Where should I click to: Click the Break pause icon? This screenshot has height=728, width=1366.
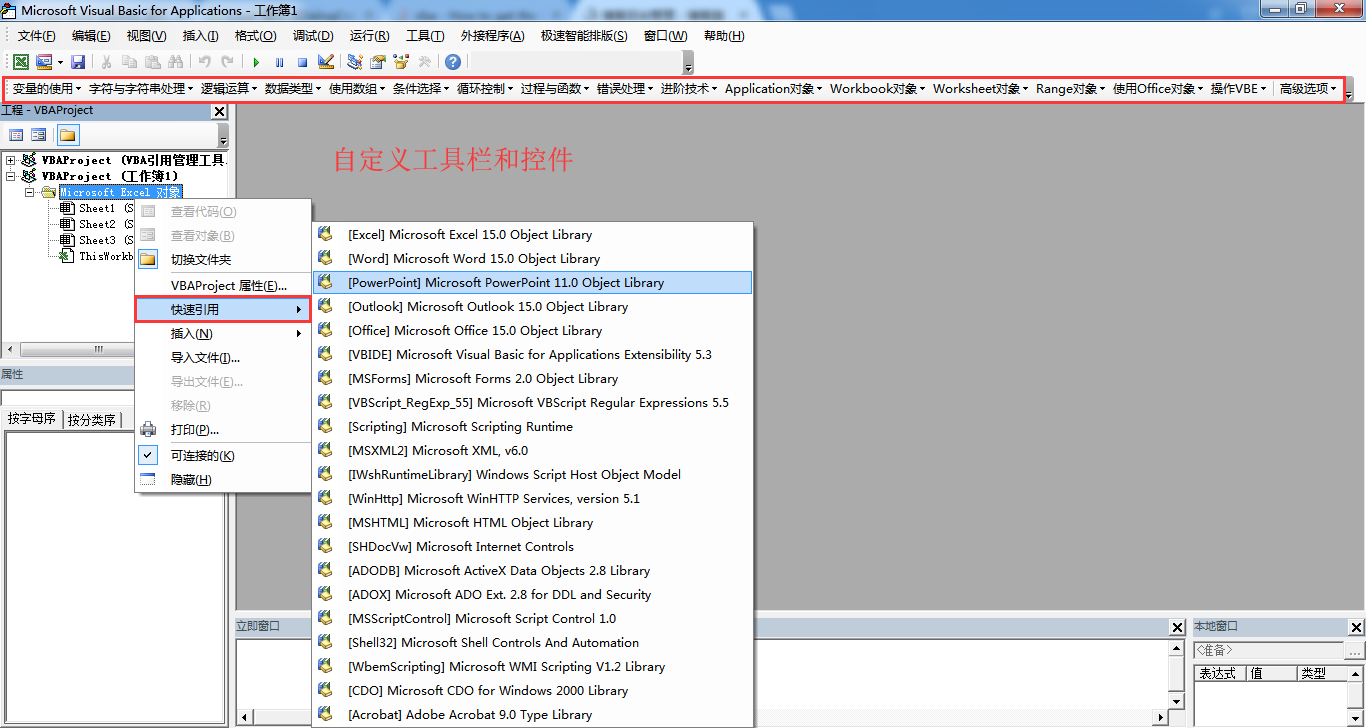pyautogui.click(x=279, y=62)
